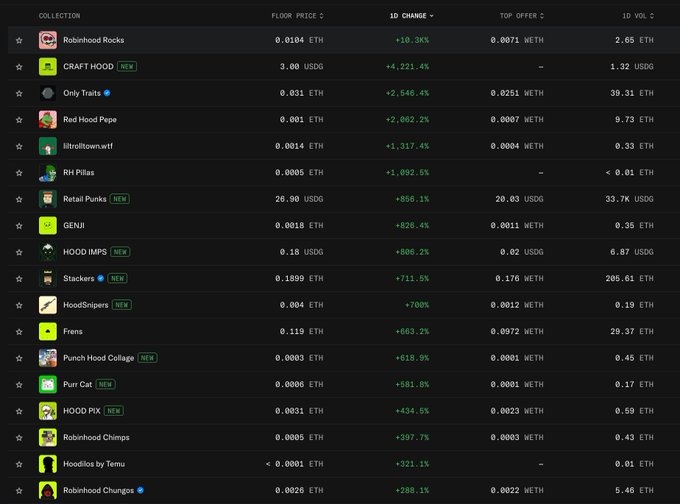680x504 pixels.
Task: Open the HOOD PIX avatar
Action: click(48, 411)
